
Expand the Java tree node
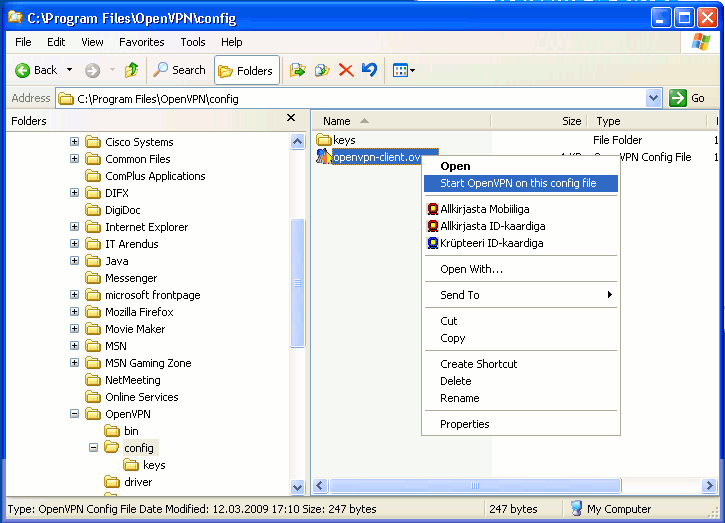click(74, 261)
